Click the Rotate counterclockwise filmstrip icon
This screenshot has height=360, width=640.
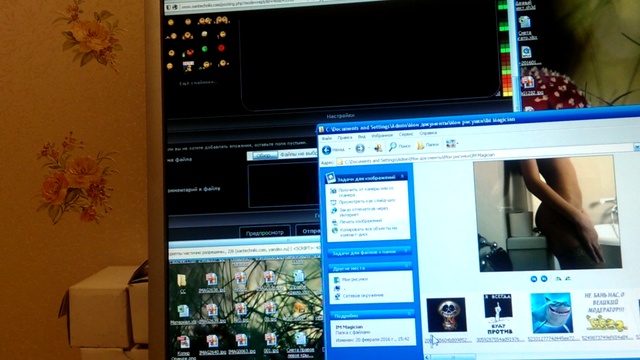[568, 278]
